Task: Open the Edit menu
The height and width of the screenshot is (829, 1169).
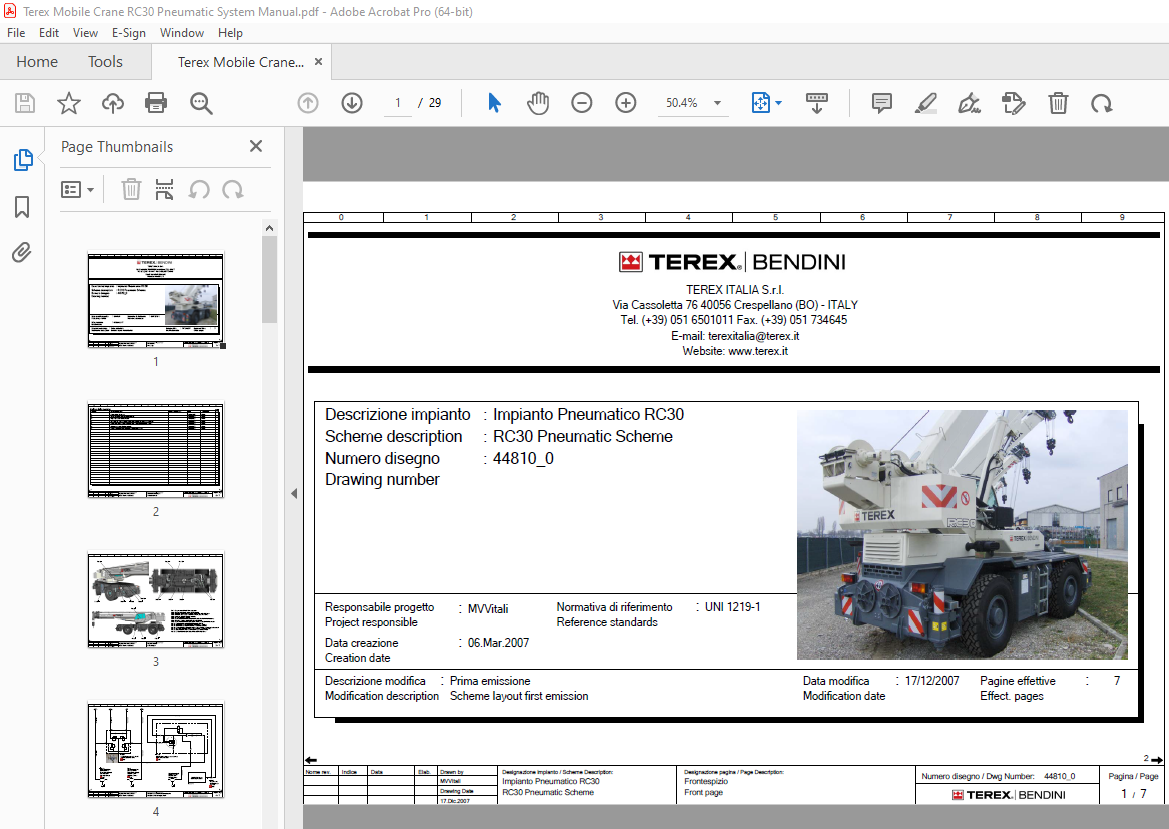Action: pos(48,33)
